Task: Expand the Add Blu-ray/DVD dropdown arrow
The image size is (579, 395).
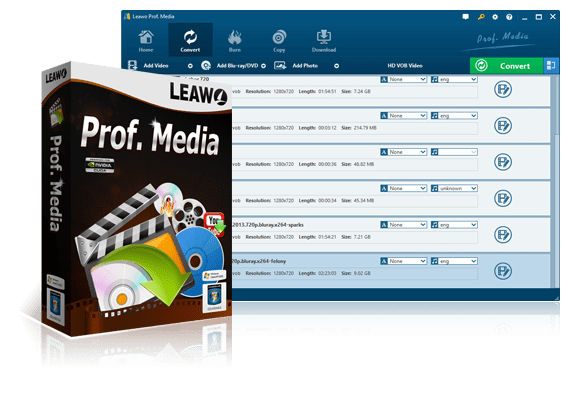Action: click(263, 66)
